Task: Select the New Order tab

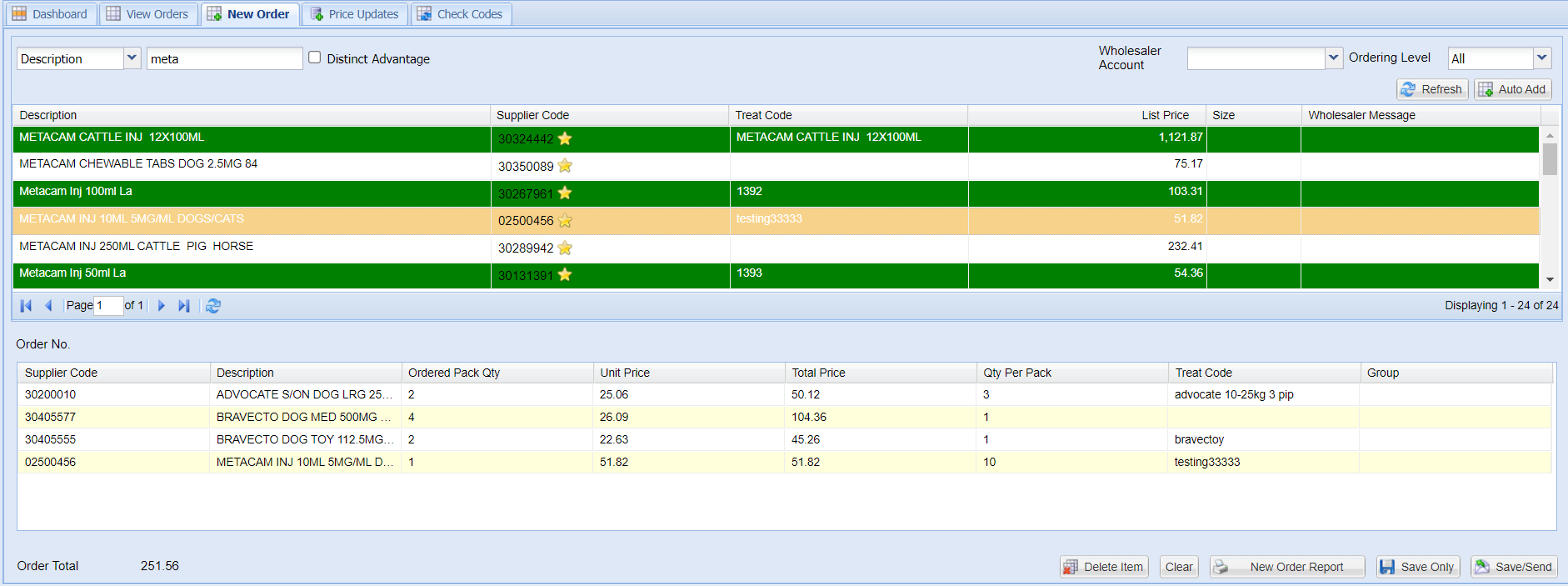Action: click(249, 14)
